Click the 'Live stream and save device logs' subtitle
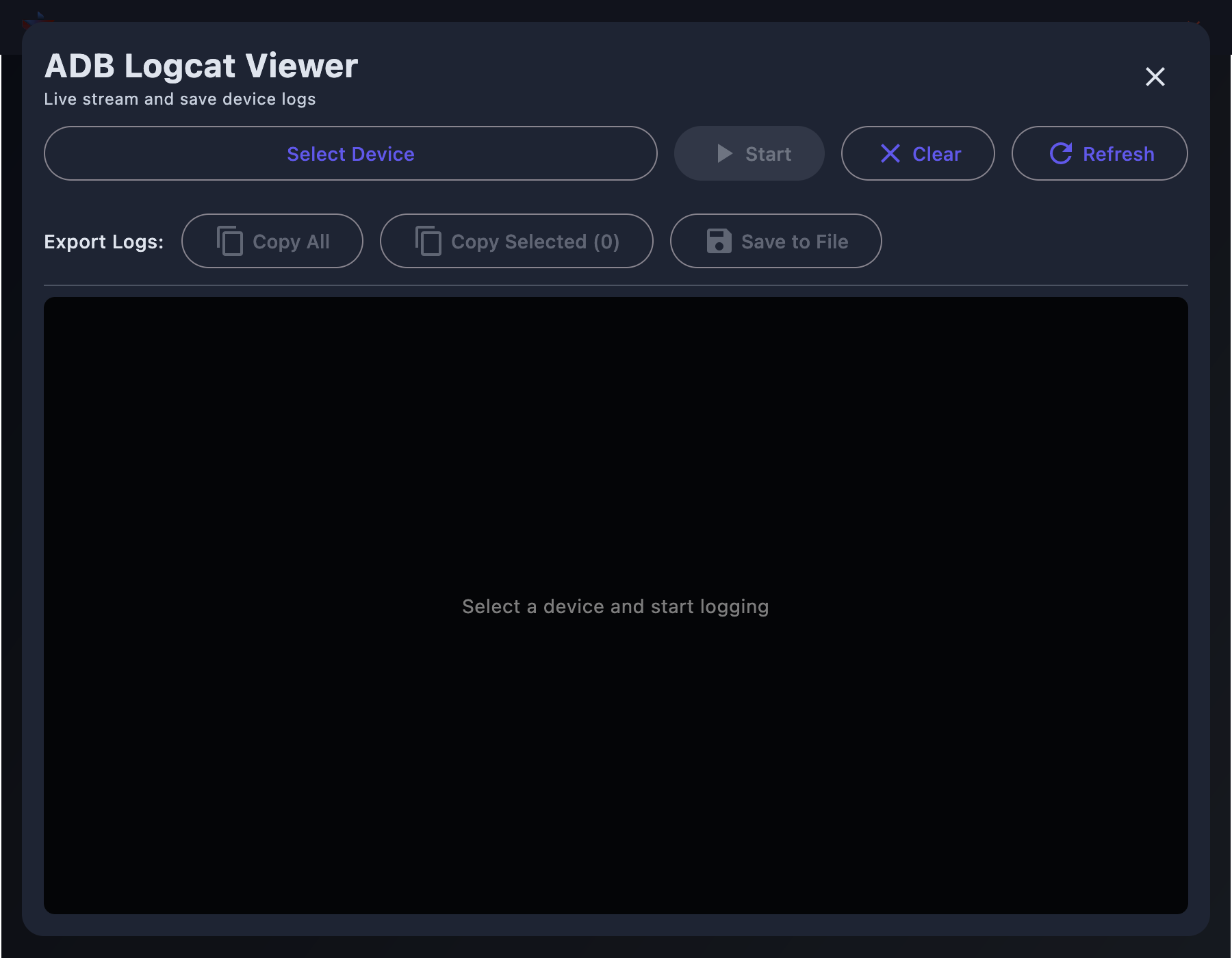 tap(180, 99)
